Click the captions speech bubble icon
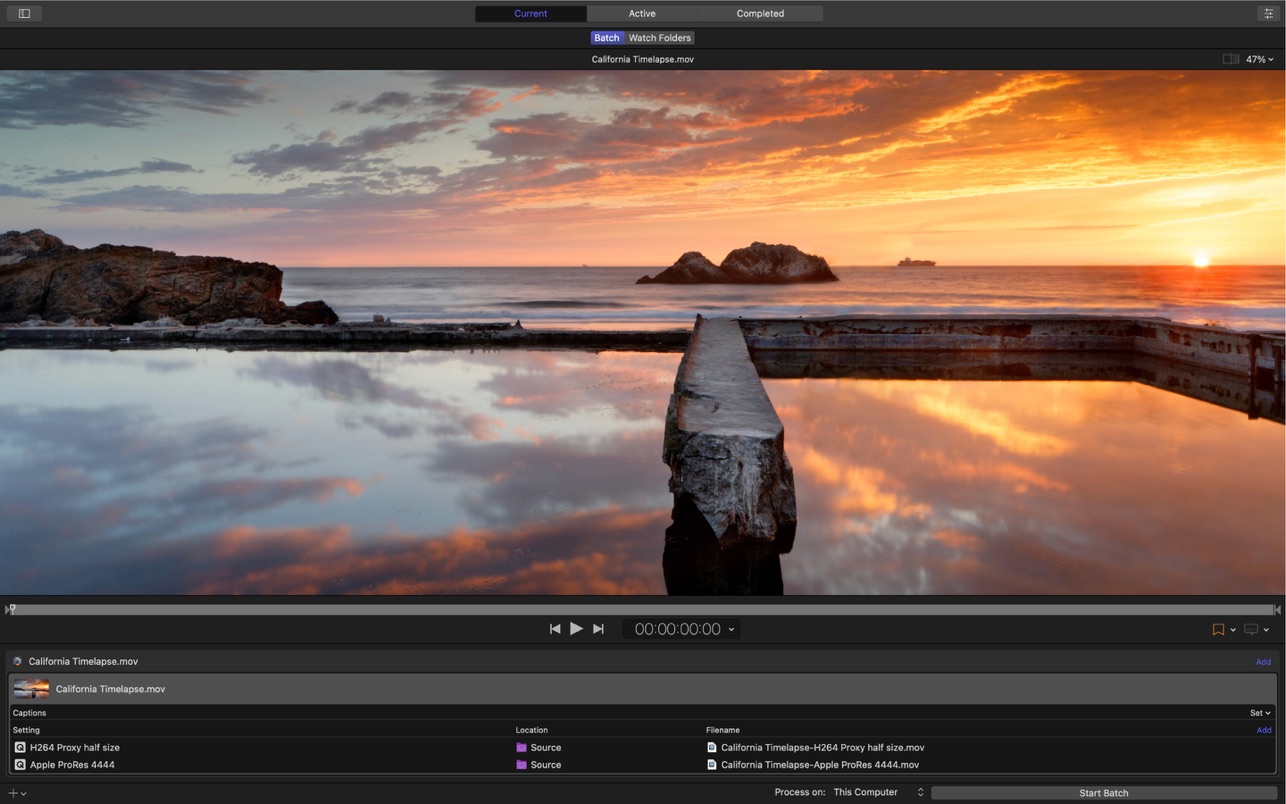 click(1251, 629)
